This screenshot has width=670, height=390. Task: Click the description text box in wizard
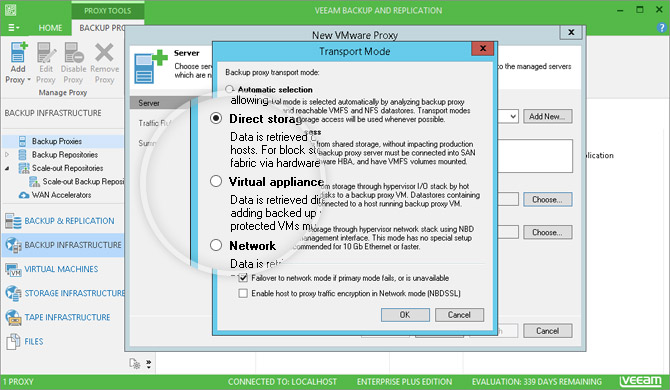click(x=535, y=156)
